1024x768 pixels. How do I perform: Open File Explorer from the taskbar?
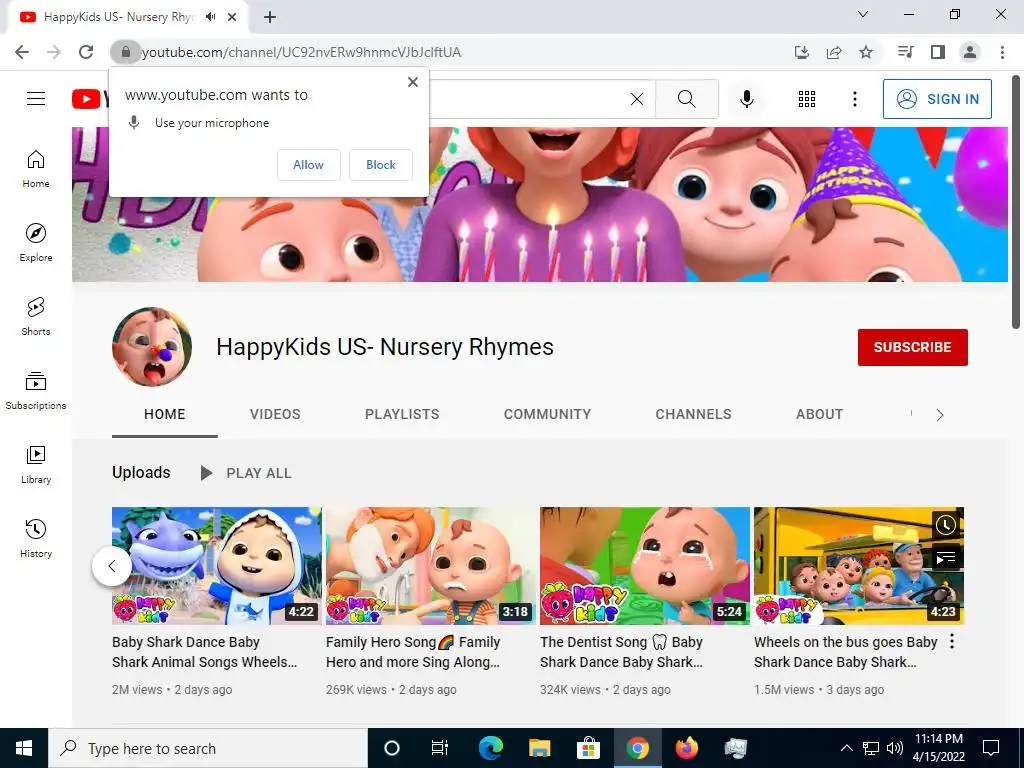(x=539, y=748)
